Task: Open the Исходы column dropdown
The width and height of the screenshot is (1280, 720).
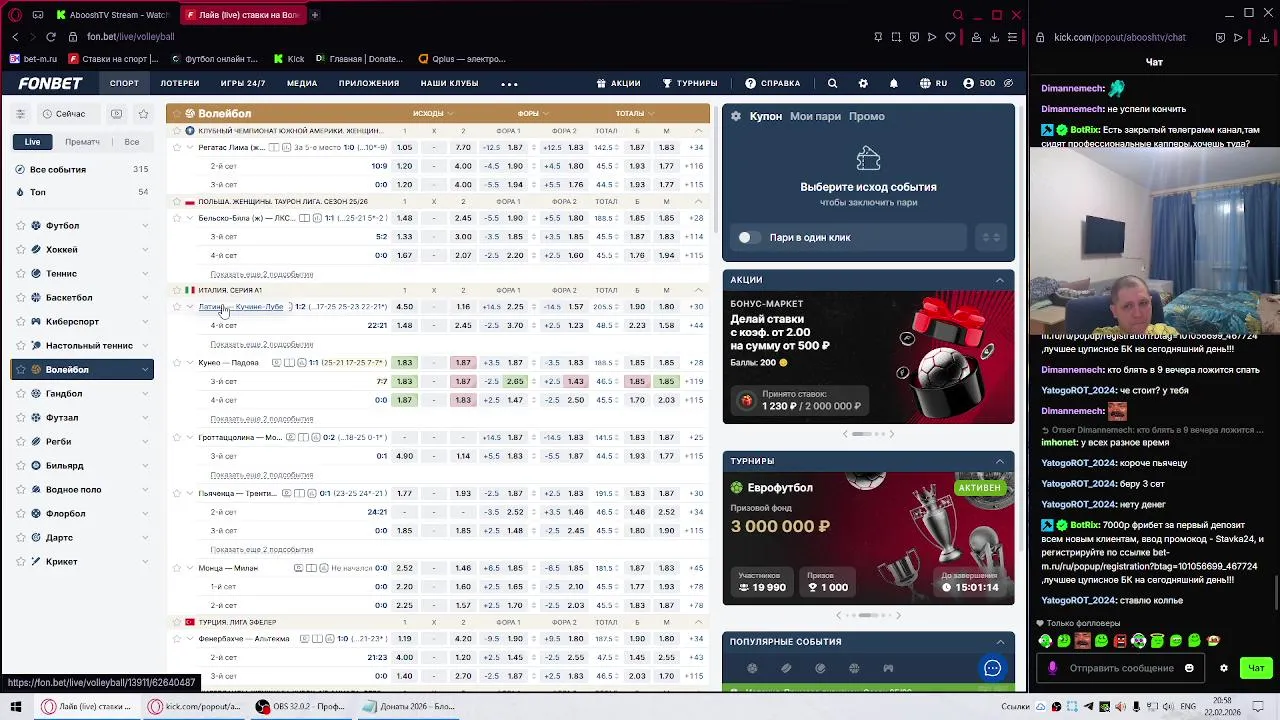Action: click(x=433, y=113)
